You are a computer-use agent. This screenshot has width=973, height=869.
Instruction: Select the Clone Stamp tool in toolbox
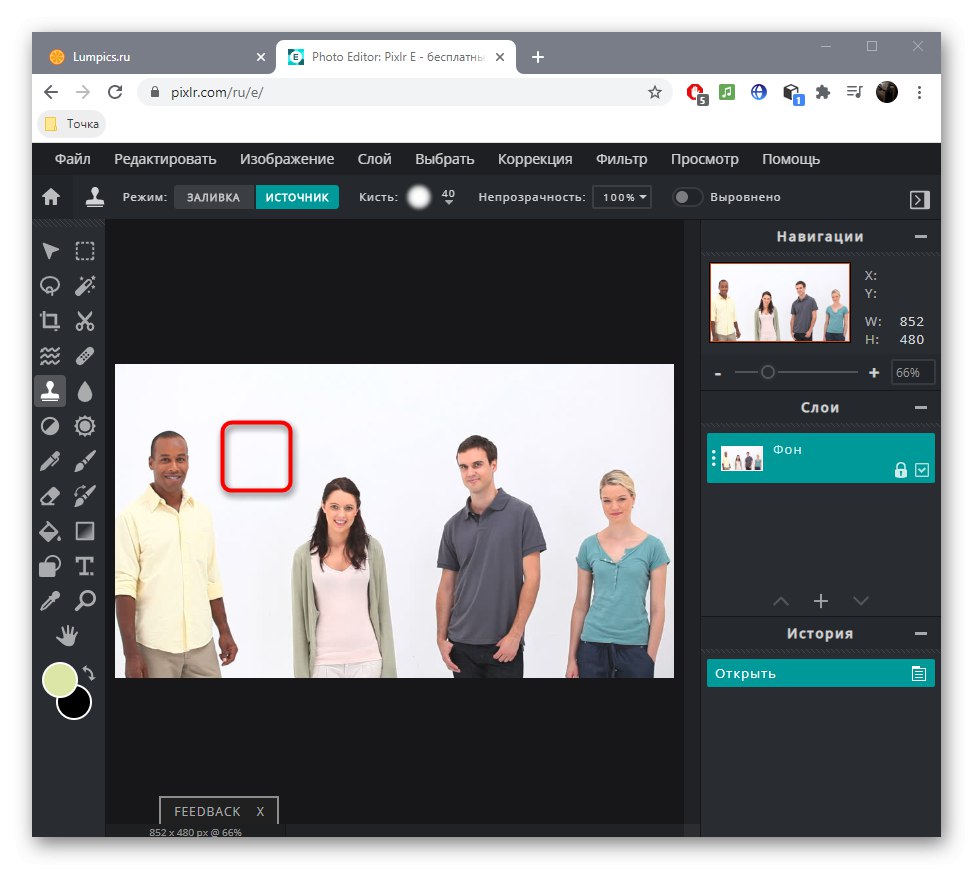[x=50, y=391]
